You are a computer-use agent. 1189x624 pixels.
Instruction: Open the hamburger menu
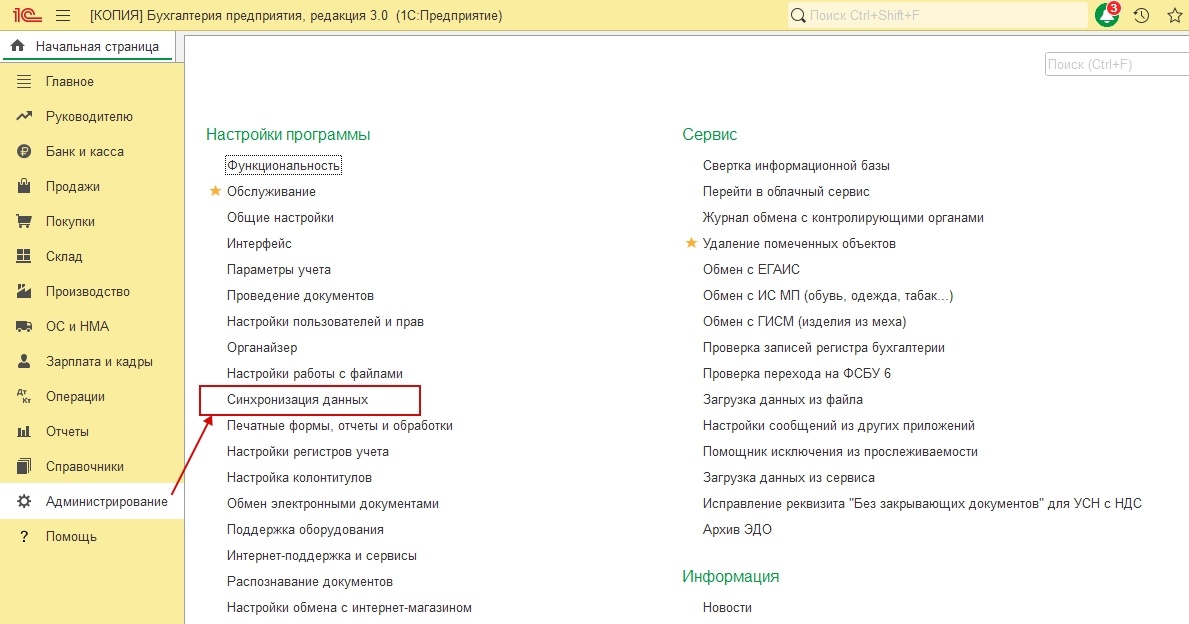click(61, 15)
